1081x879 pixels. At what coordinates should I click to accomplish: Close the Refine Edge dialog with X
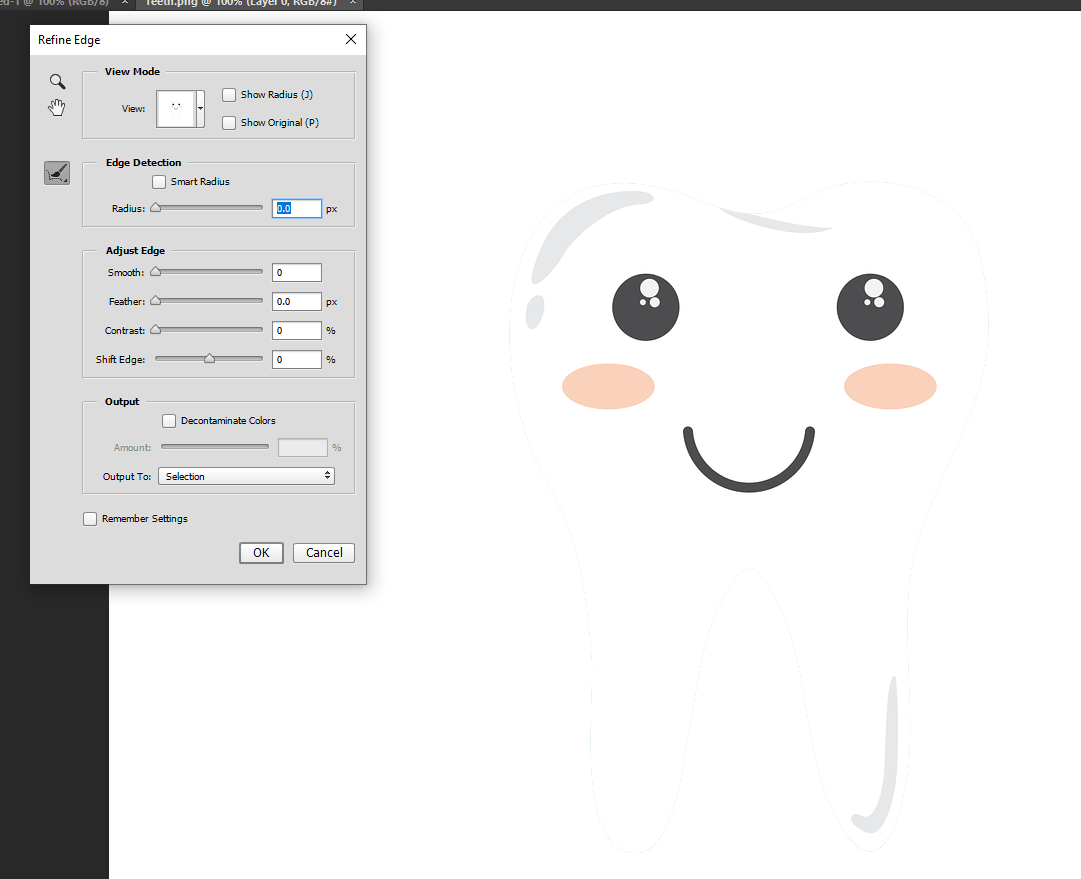[x=350, y=40]
